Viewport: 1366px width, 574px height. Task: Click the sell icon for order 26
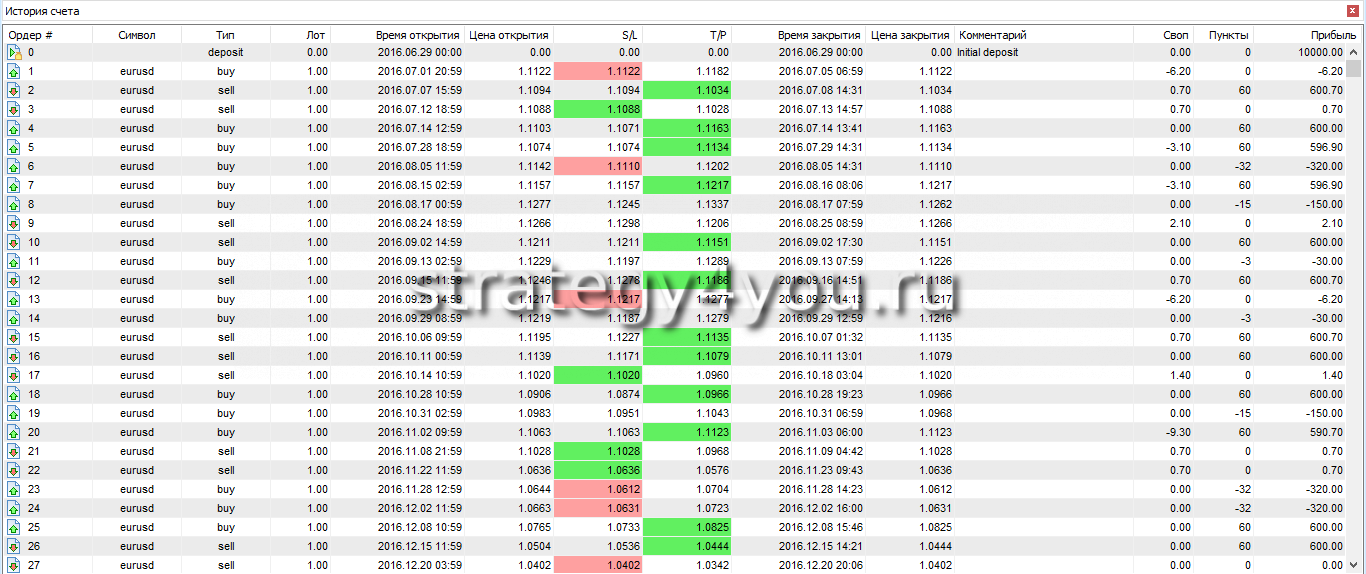[14, 546]
